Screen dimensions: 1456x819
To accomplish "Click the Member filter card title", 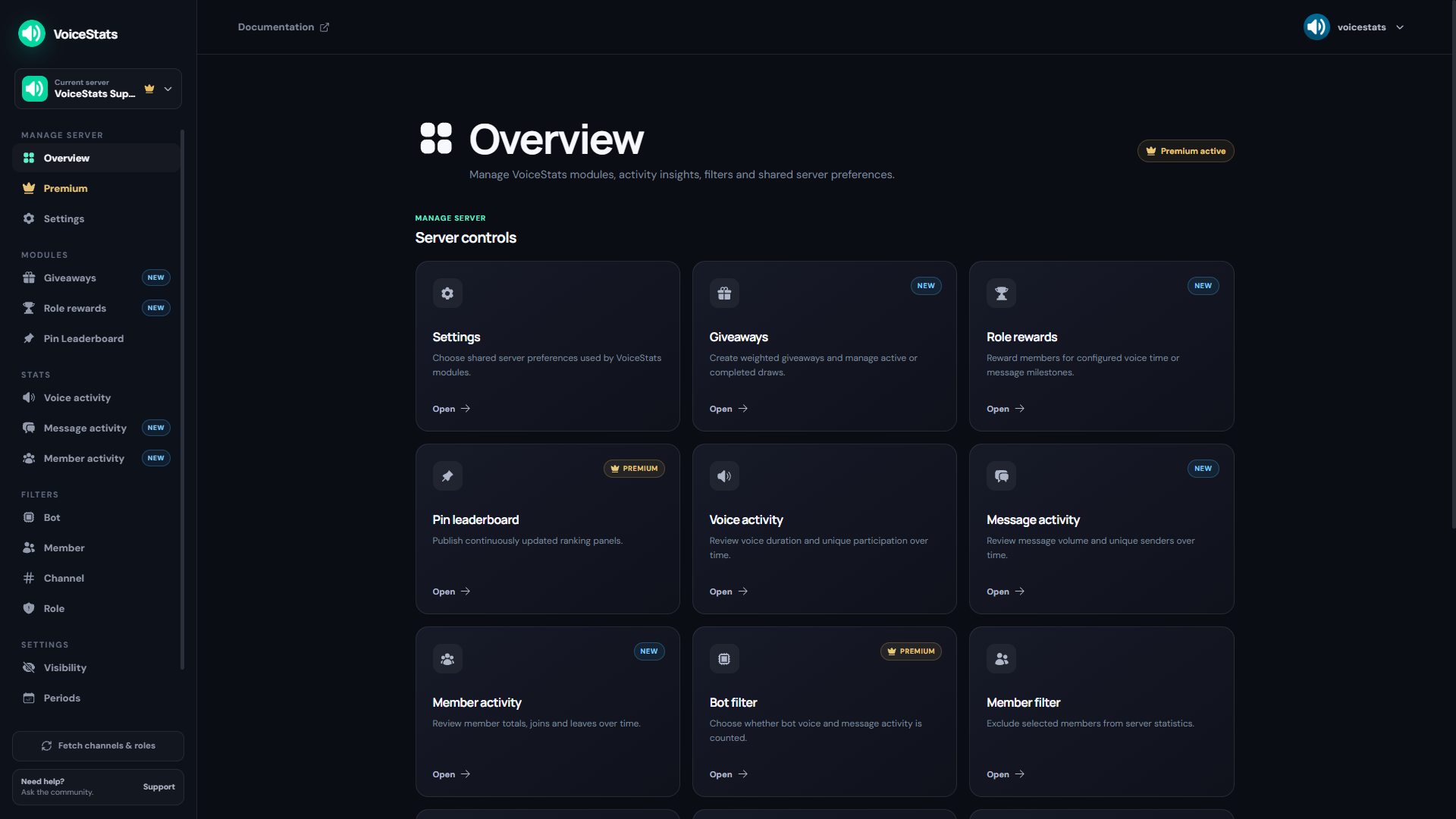I will pos(1023,703).
